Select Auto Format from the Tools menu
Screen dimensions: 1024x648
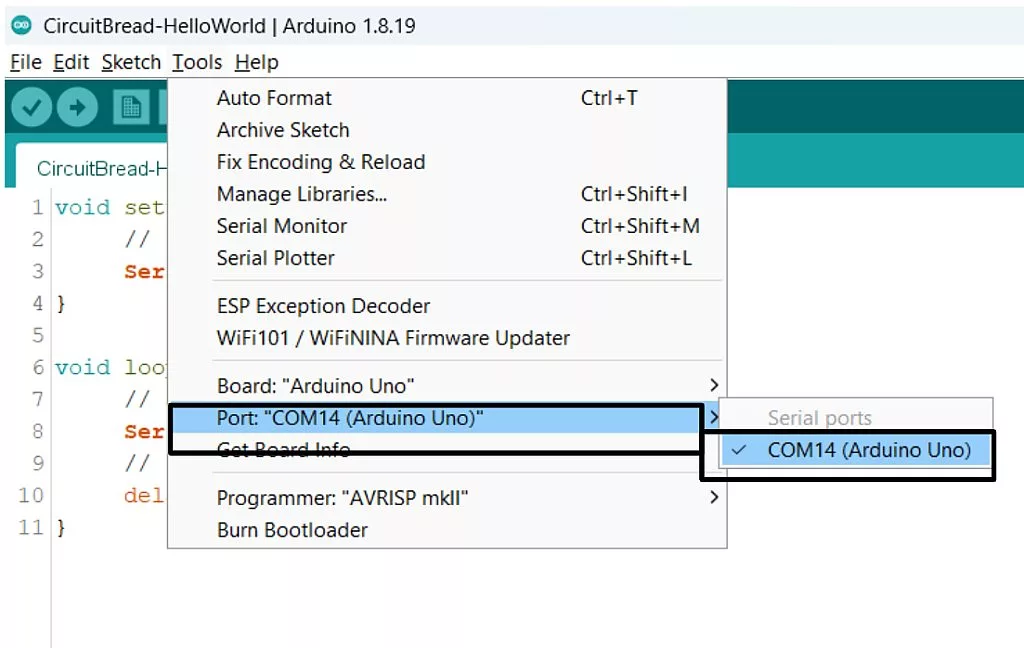[274, 98]
